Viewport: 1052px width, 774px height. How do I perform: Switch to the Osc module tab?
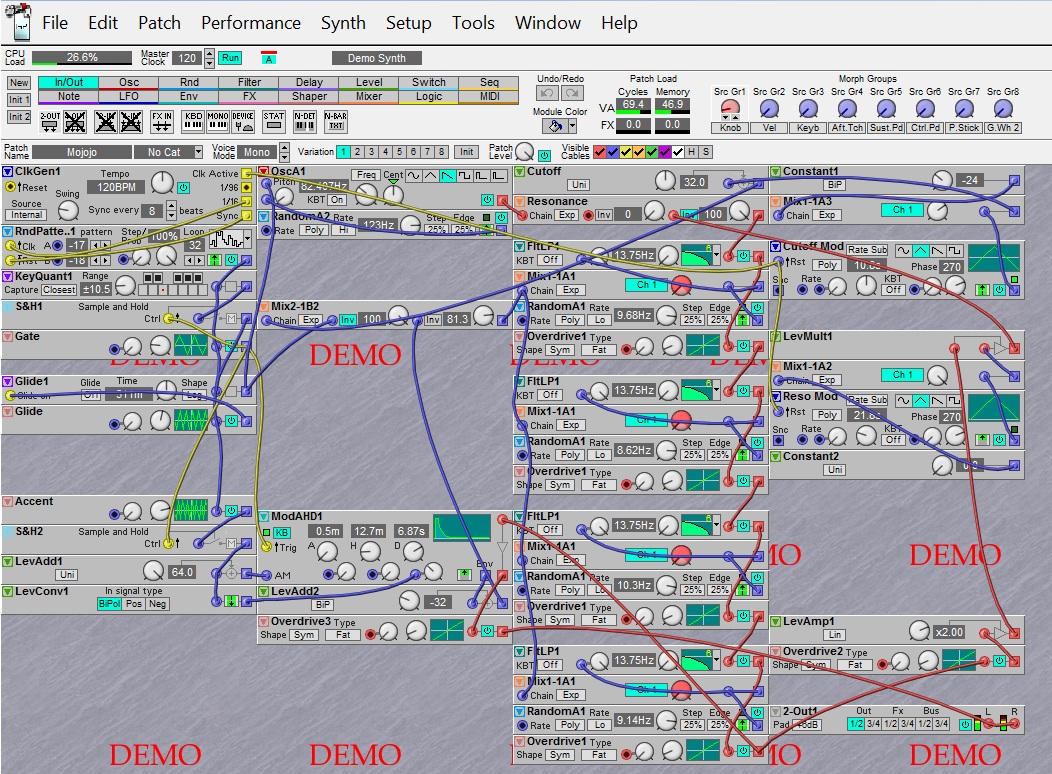129,82
